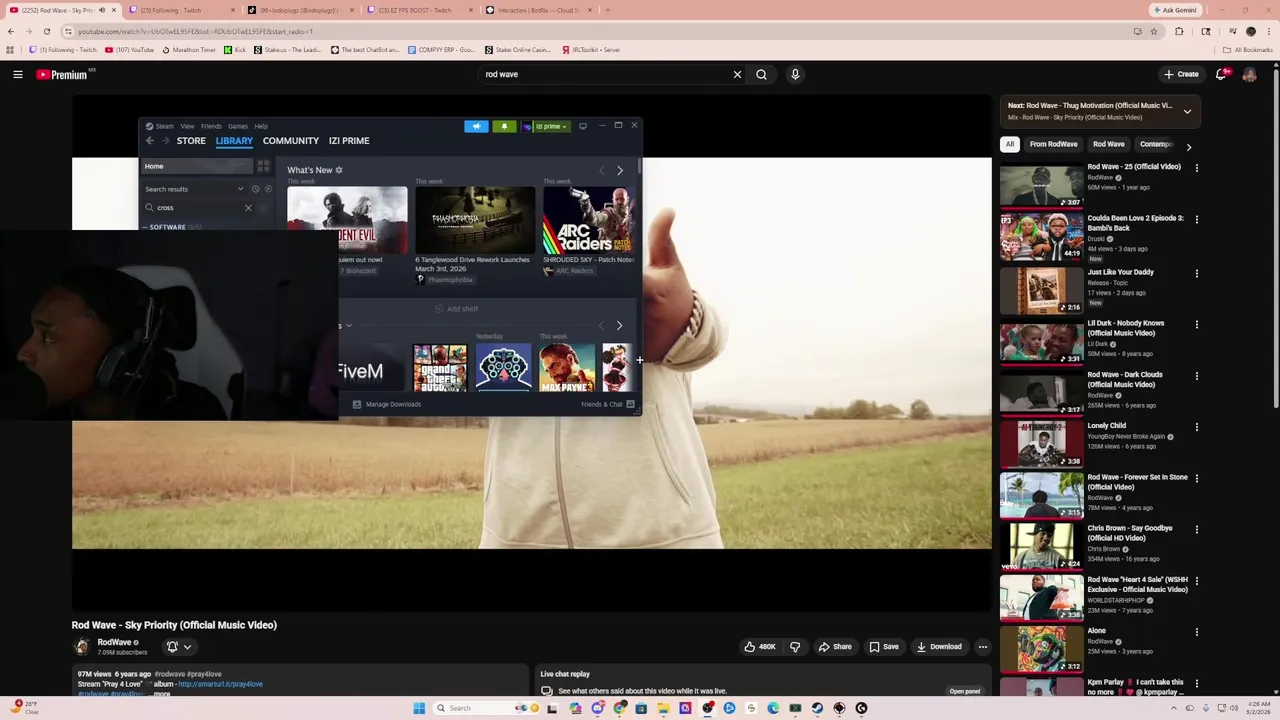Download the current video
This screenshot has height=720, width=1280.
[939, 647]
